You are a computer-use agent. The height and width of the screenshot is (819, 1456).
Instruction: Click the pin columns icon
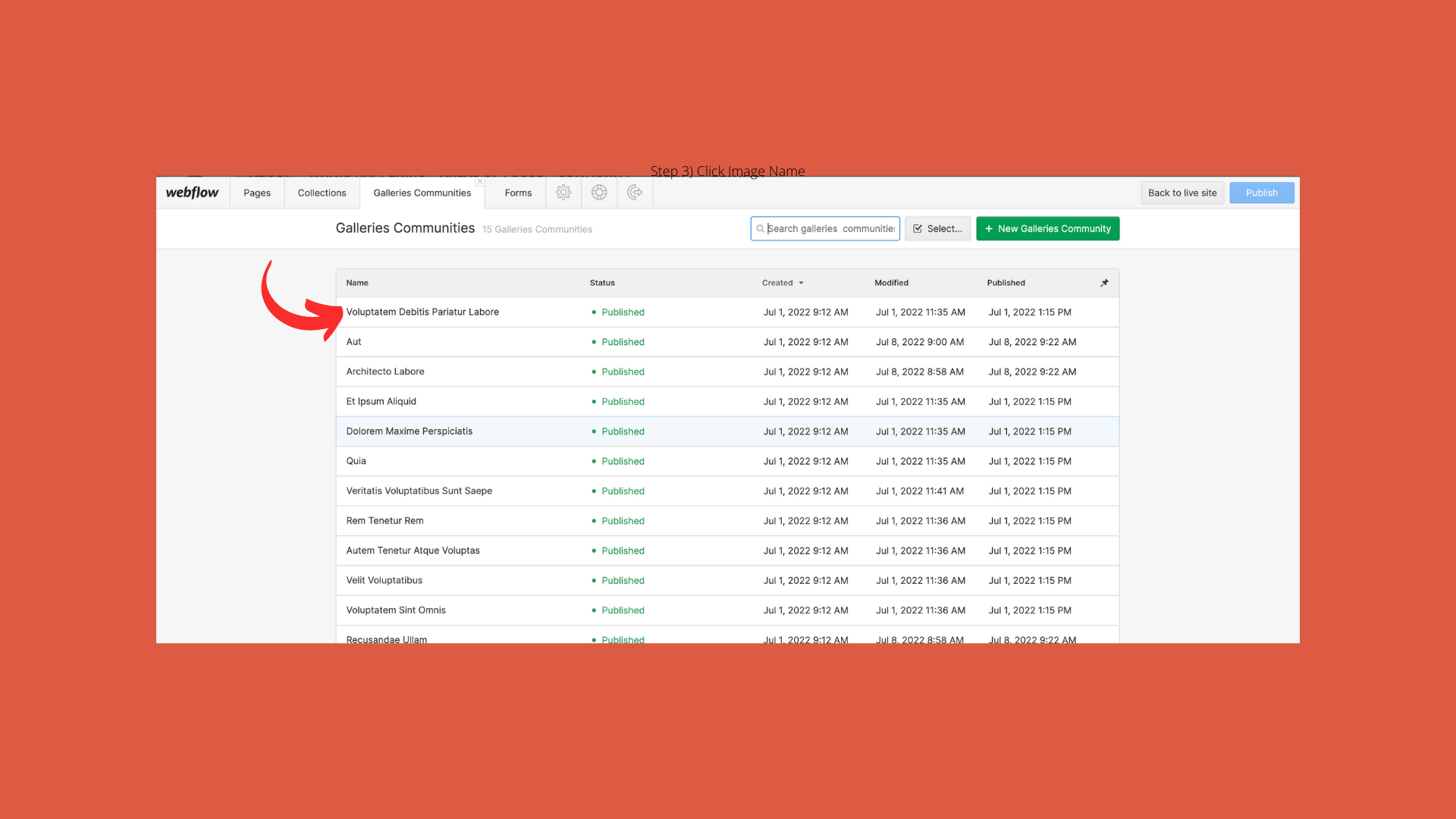click(1104, 283)
